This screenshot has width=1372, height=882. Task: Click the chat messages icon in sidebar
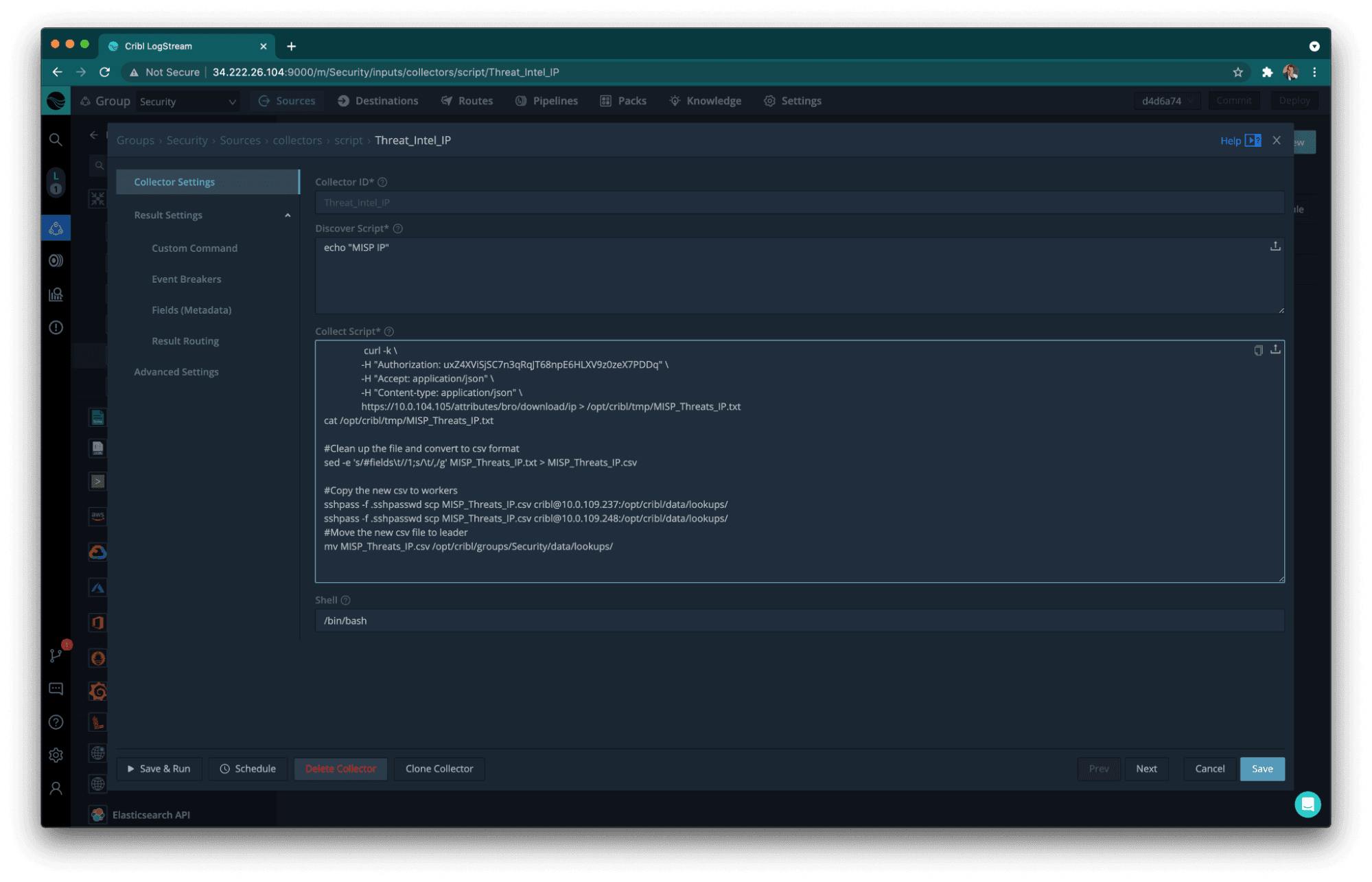pyautogui.click(x=56, y=688)
